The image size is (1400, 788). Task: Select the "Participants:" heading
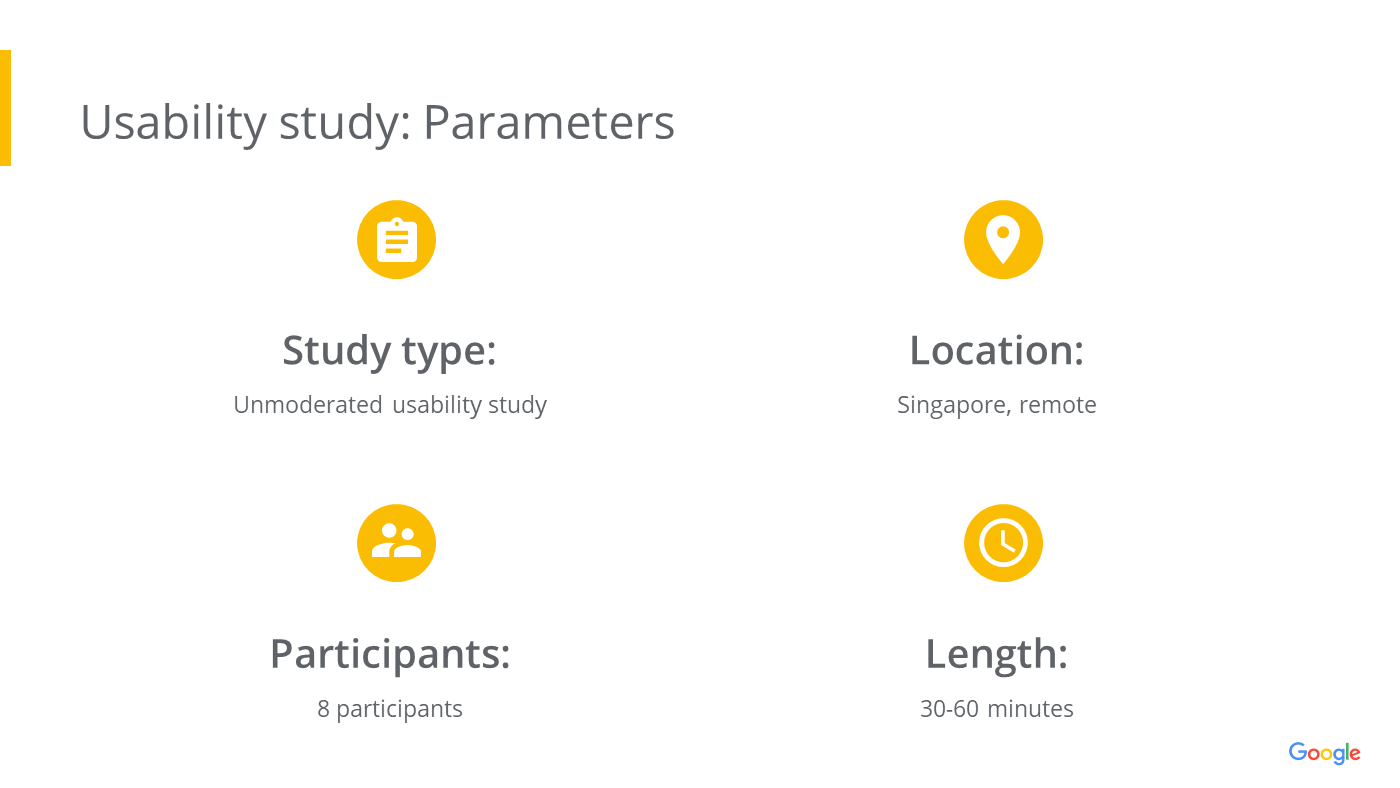click(x=390, y=654)
